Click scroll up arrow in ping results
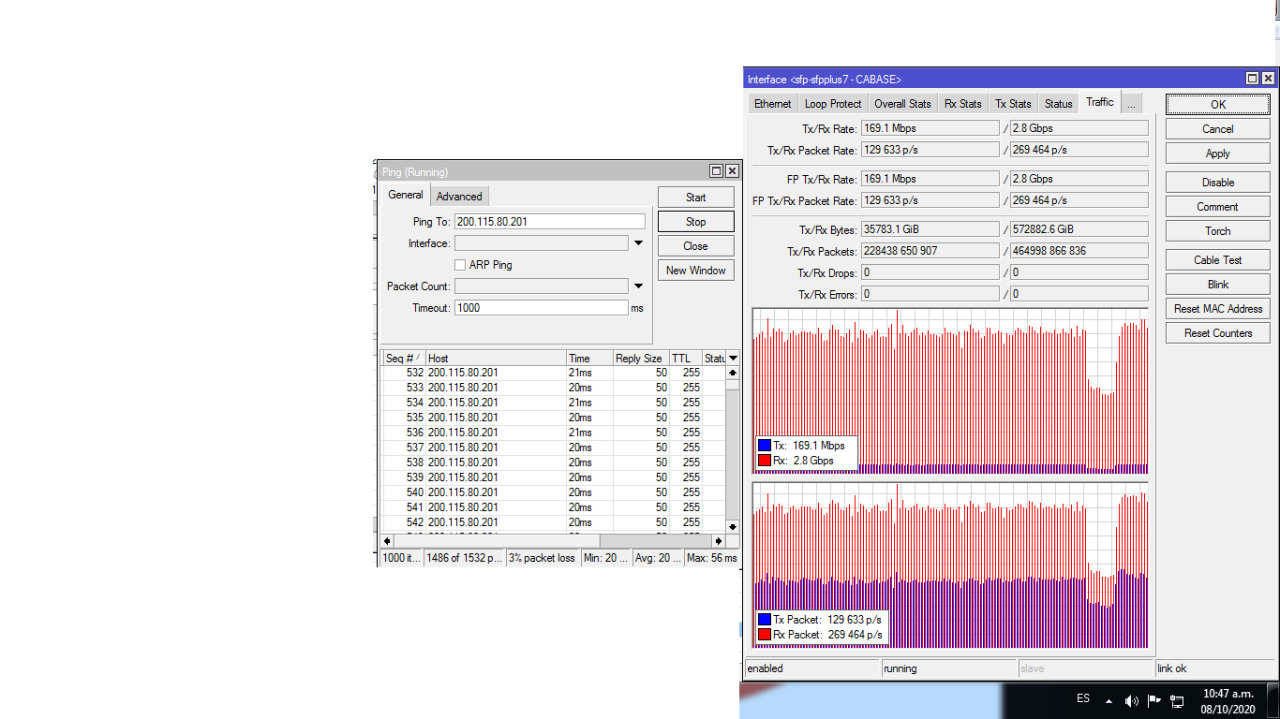1280x719 pixels. (732, 373)
